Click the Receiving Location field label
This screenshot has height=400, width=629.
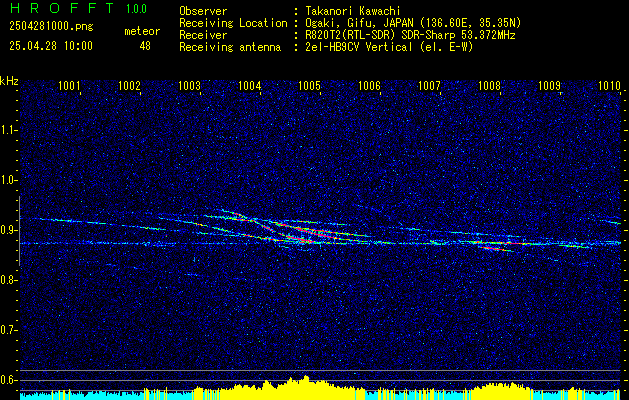click(x=233, y=23)
